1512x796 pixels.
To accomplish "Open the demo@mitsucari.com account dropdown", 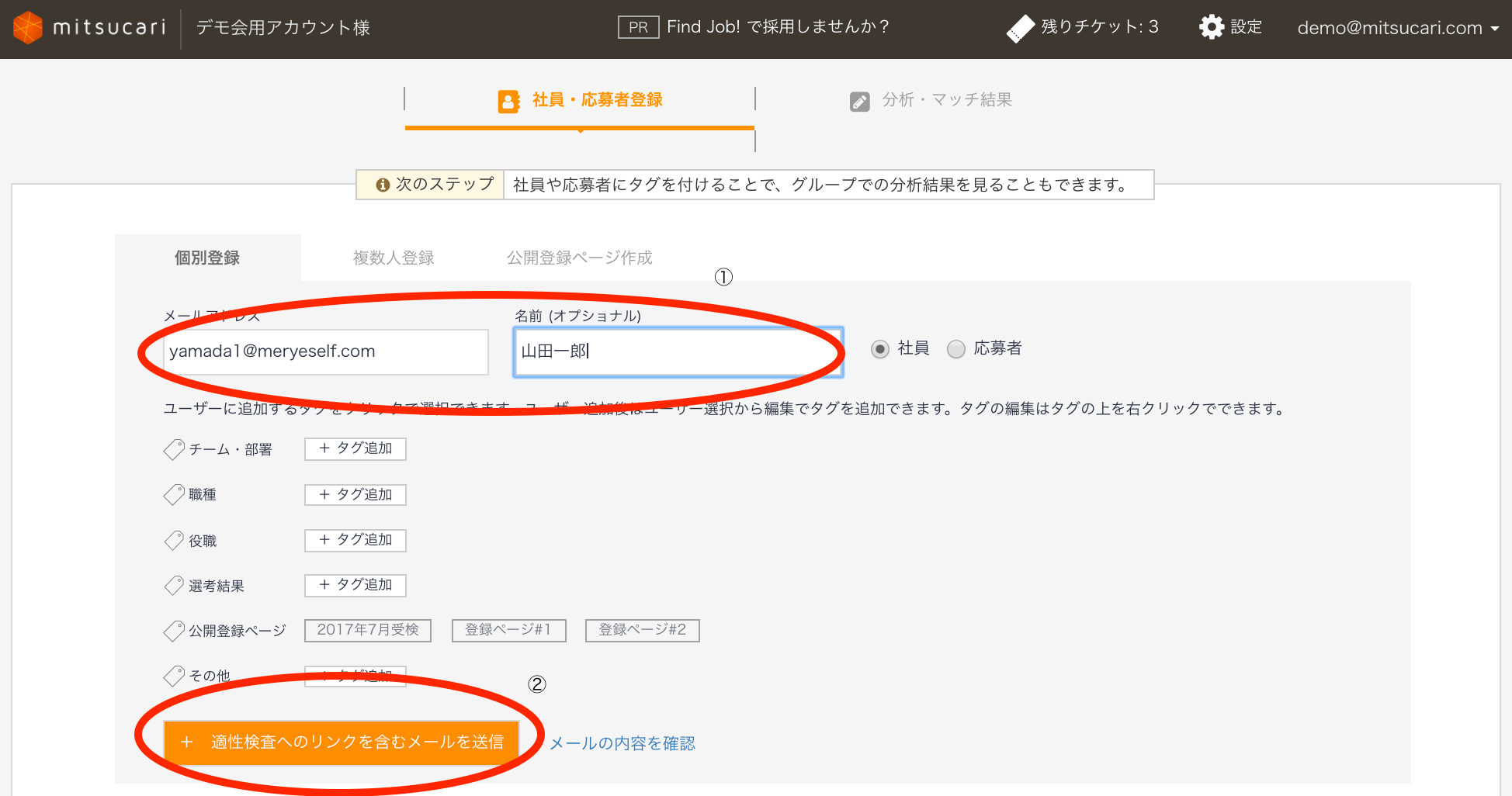I will tap(1398, 28).
